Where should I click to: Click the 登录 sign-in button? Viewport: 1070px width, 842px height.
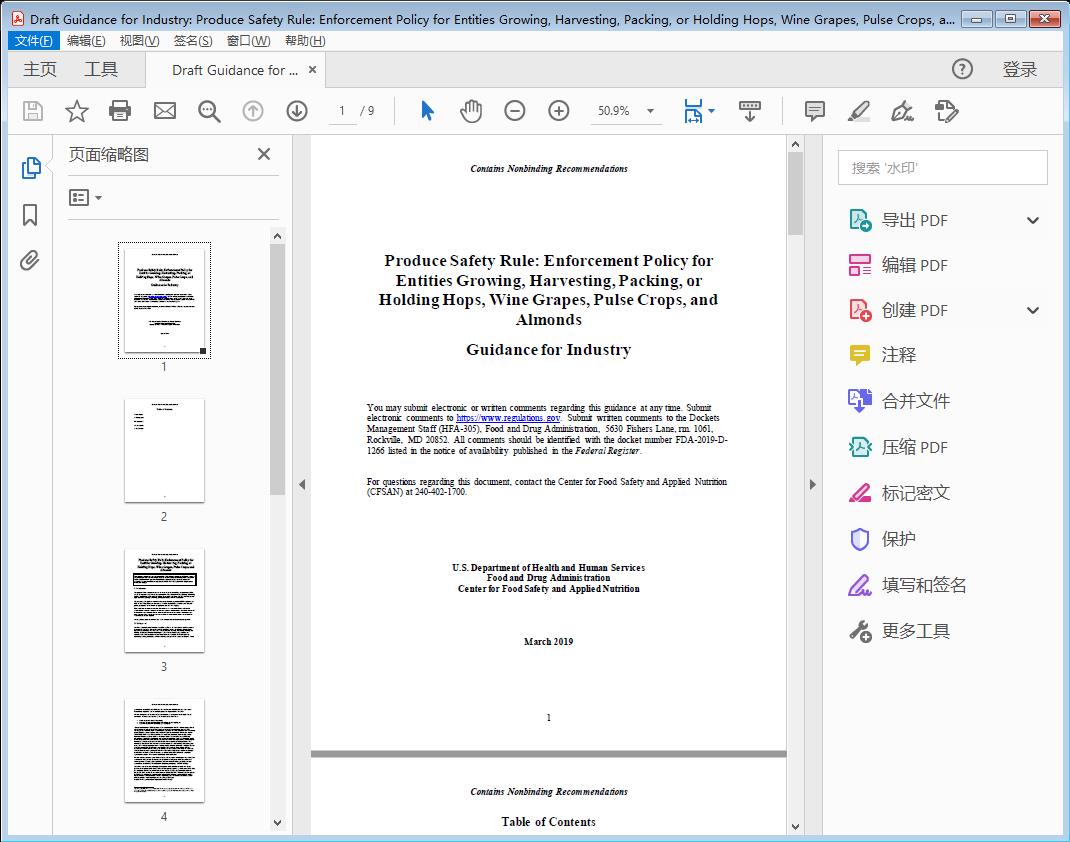[1019, 69]
